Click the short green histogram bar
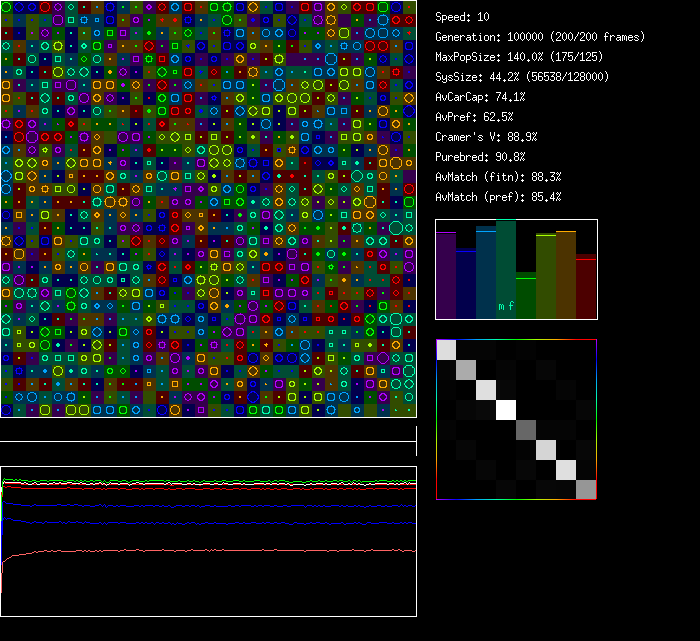 pyautogui.click(x=526, y=296)
